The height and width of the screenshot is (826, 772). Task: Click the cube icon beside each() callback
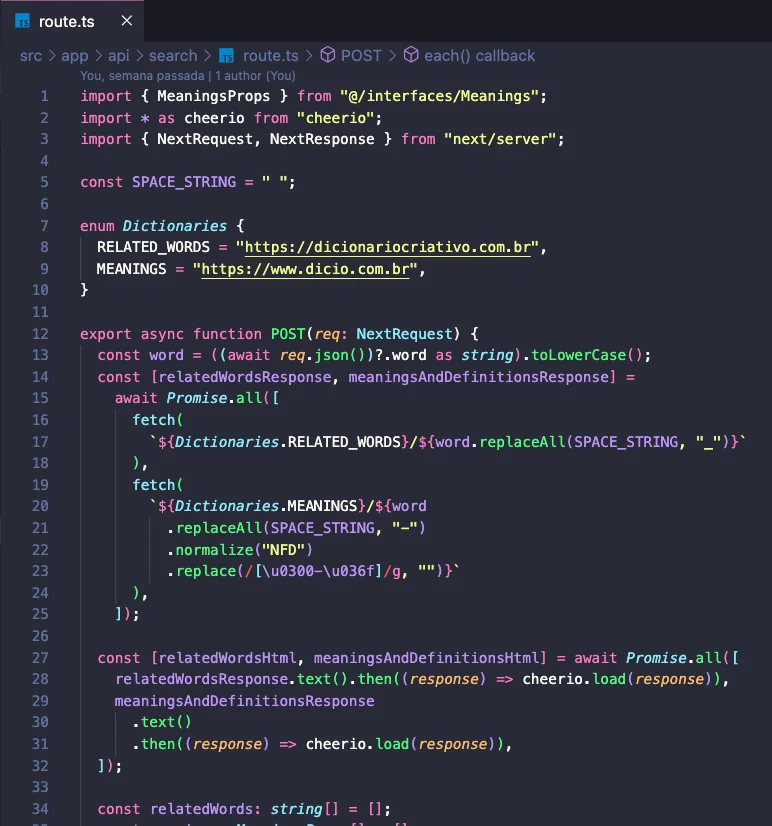coord(411,55)
